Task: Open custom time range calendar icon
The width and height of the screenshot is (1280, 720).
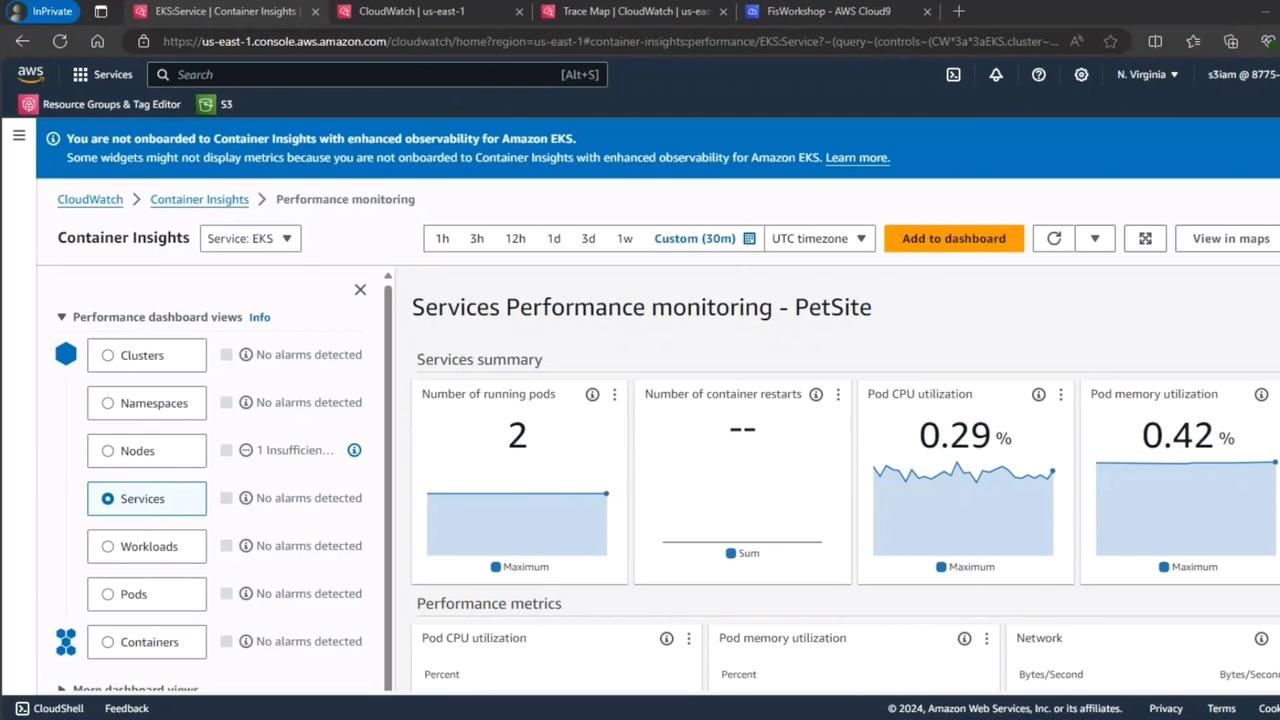Action: [x=749, y=239]
